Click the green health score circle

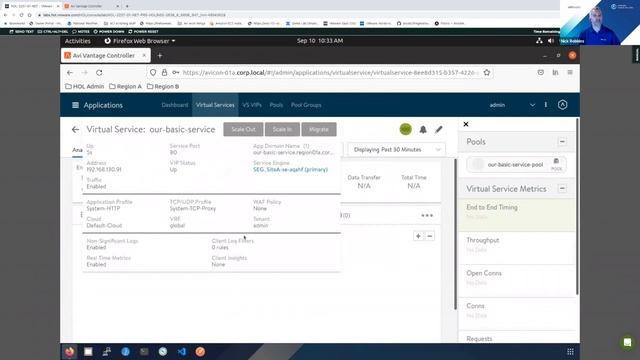(405, 129)
